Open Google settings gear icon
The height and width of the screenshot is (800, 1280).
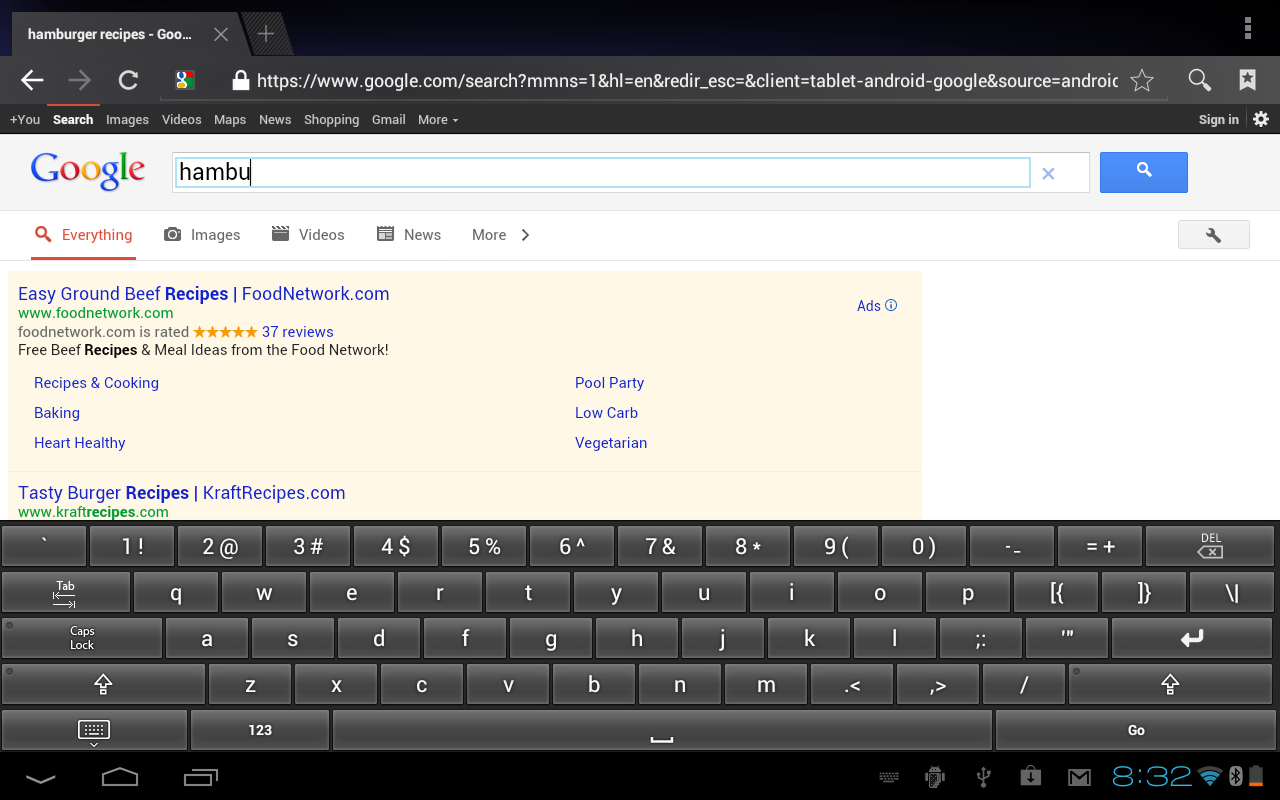point(1261,119)
